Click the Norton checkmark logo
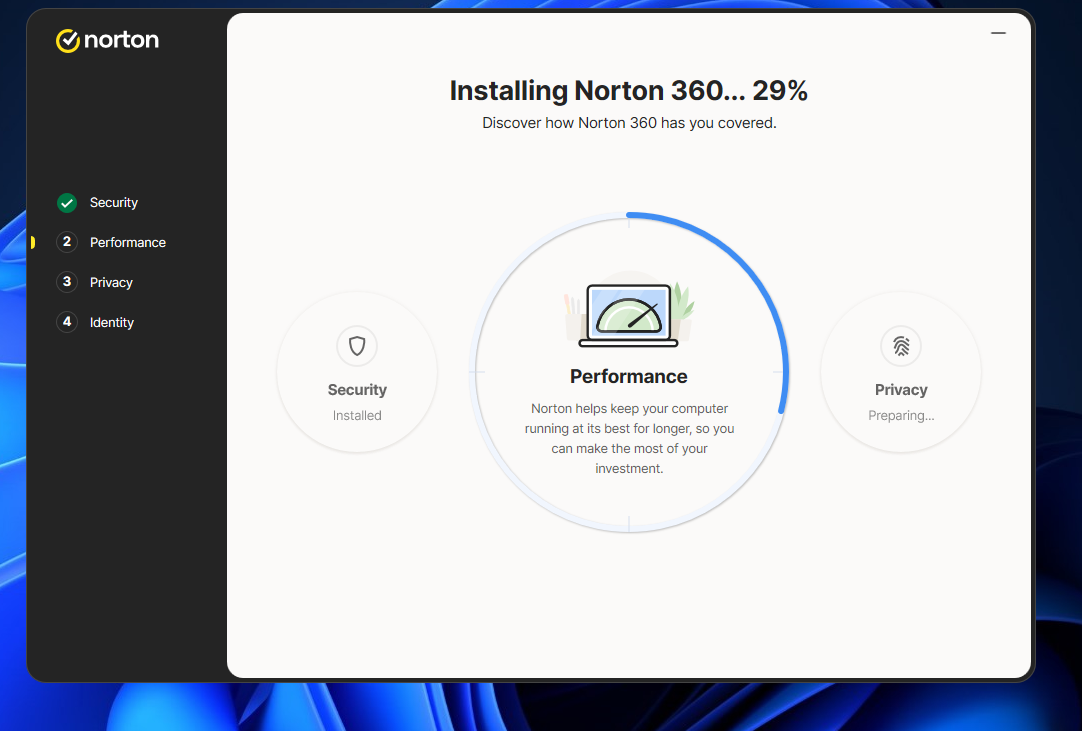The height and width of the screenshot is (731, 1082). click(68, 41)
